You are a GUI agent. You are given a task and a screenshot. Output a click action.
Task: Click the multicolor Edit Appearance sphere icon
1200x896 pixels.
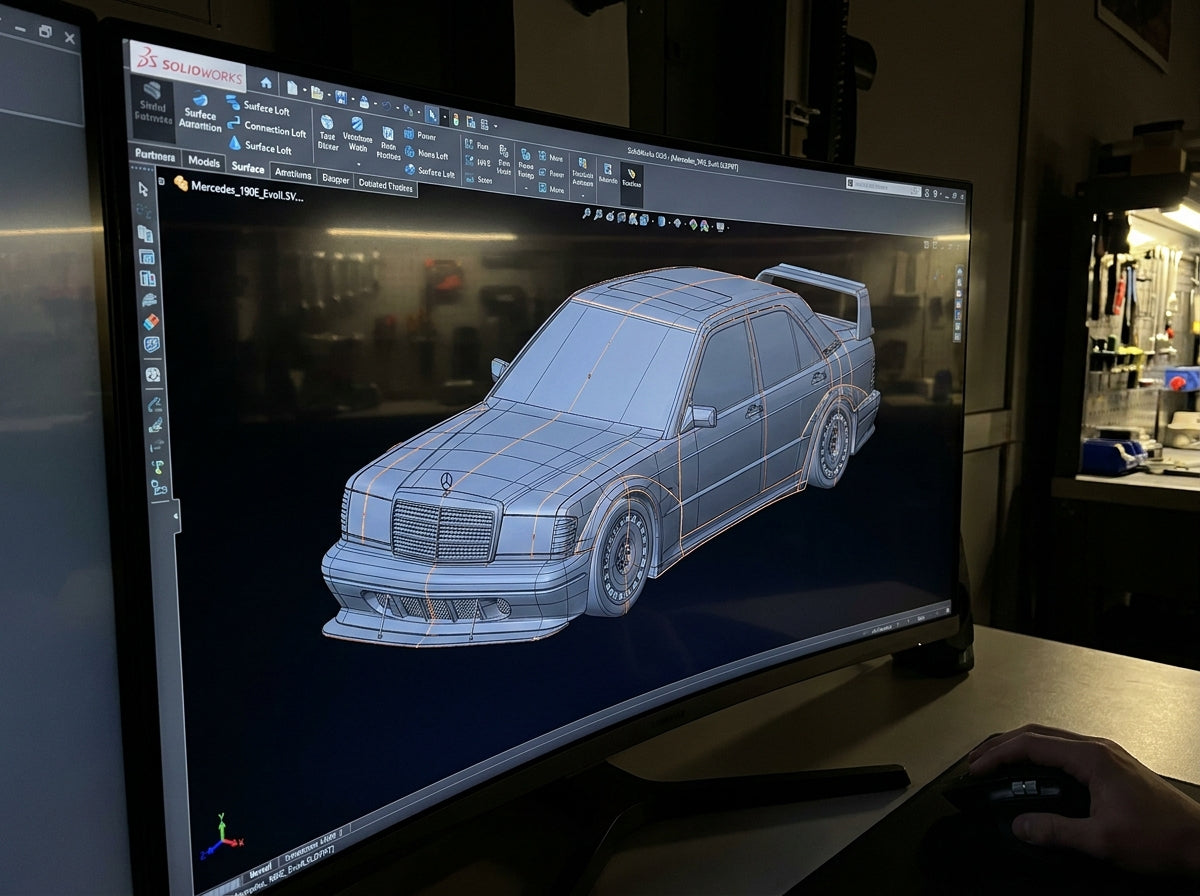693,224
